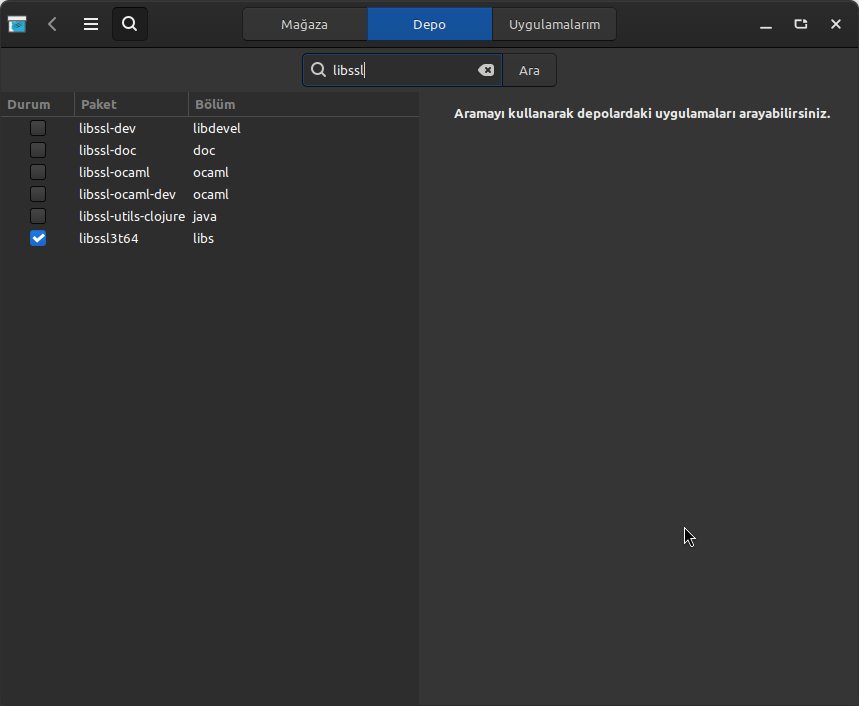Click the app logo icon in titlebar

pyautogui.click(x=17, y=24)
